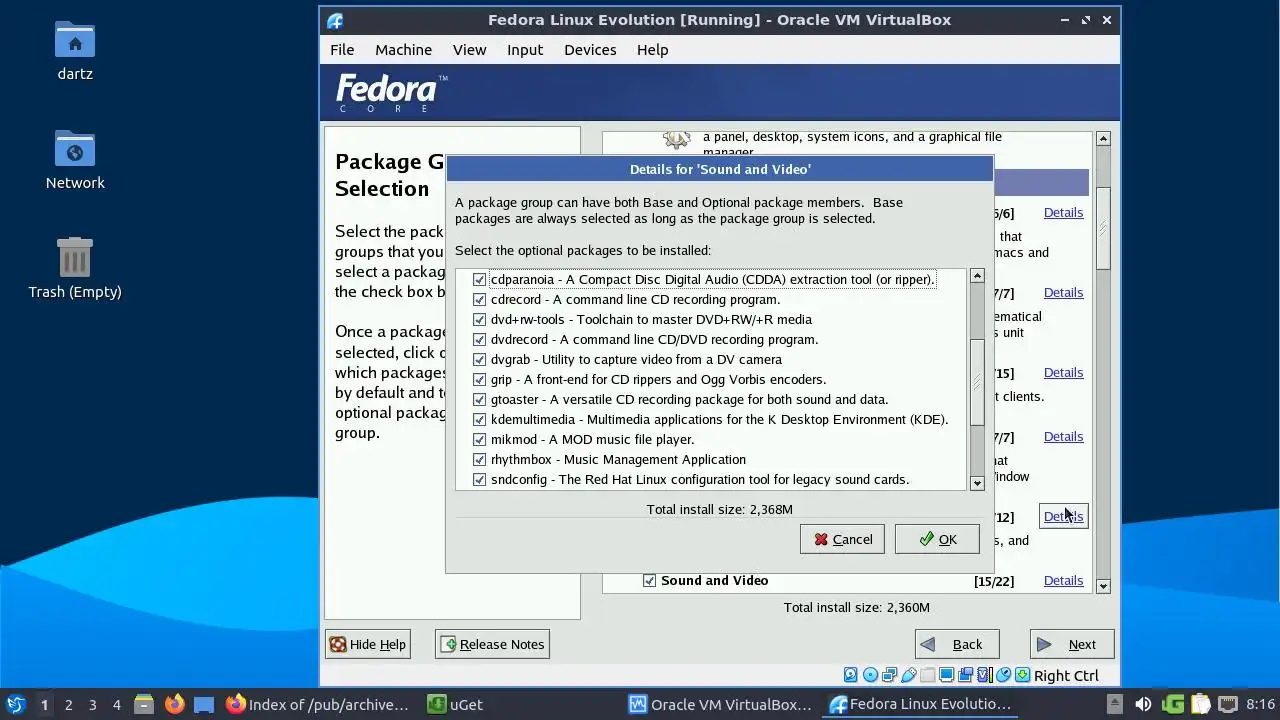Uncheck the dvgrab package

pos(479,360)
